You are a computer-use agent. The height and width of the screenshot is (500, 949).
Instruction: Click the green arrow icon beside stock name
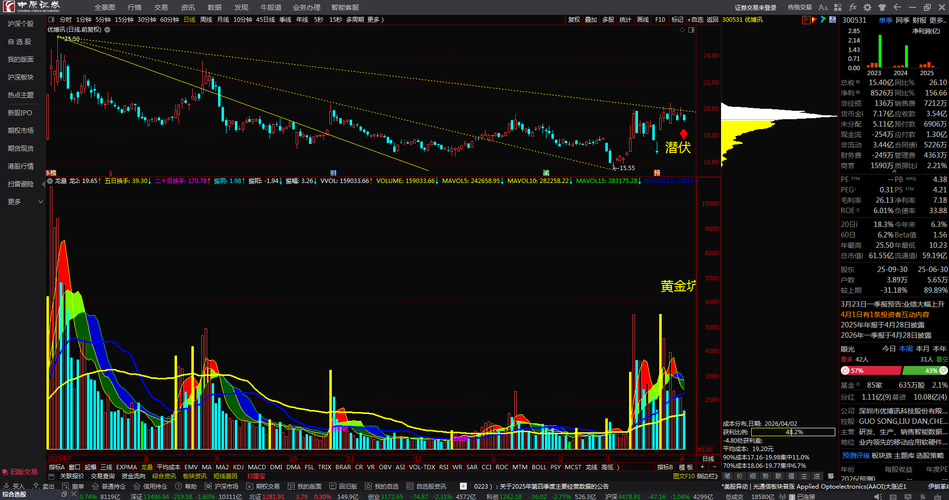(823, 19)
